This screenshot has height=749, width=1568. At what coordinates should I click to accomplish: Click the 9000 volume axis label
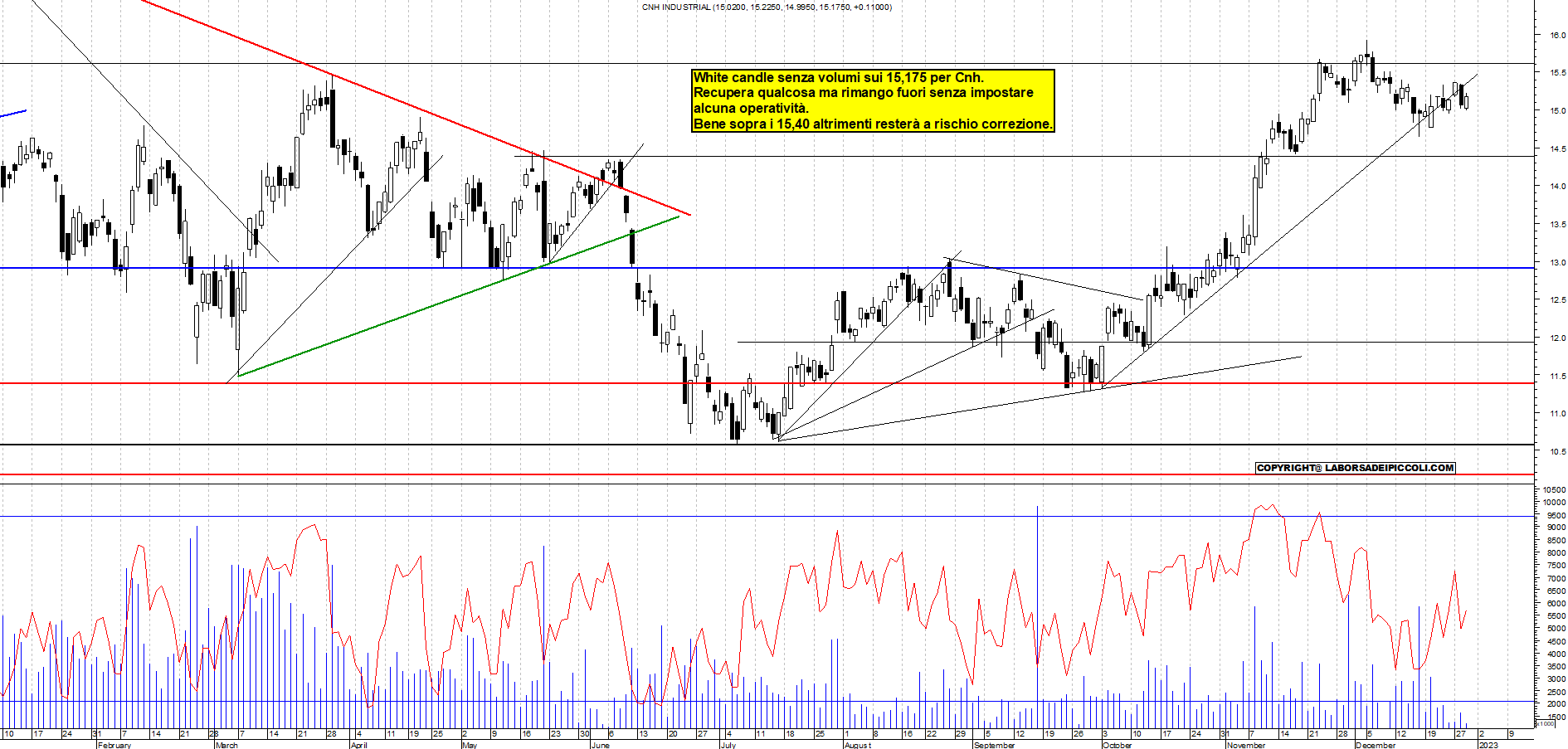[x=1556, y=527]
